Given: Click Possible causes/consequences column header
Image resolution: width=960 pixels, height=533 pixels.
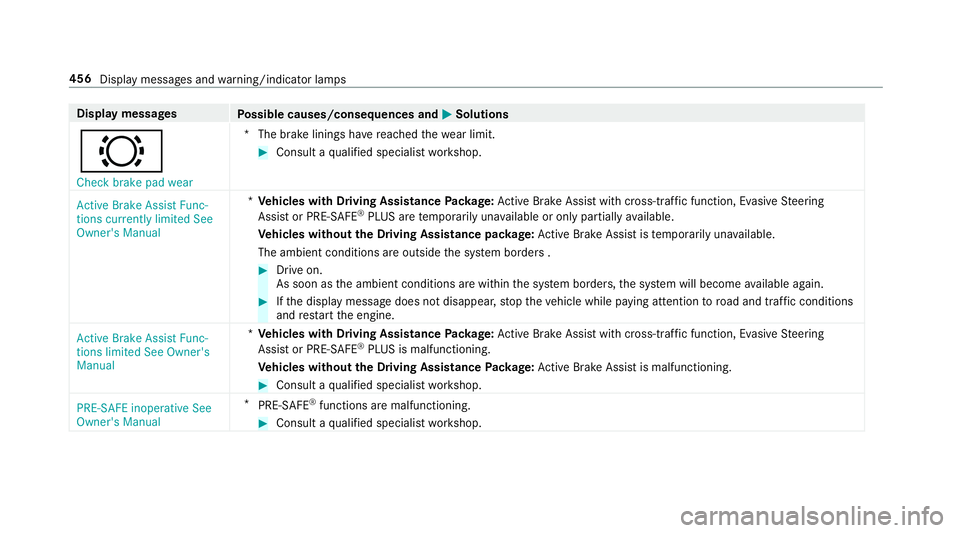Looking at the screenshot, I should tap(337, 114).
